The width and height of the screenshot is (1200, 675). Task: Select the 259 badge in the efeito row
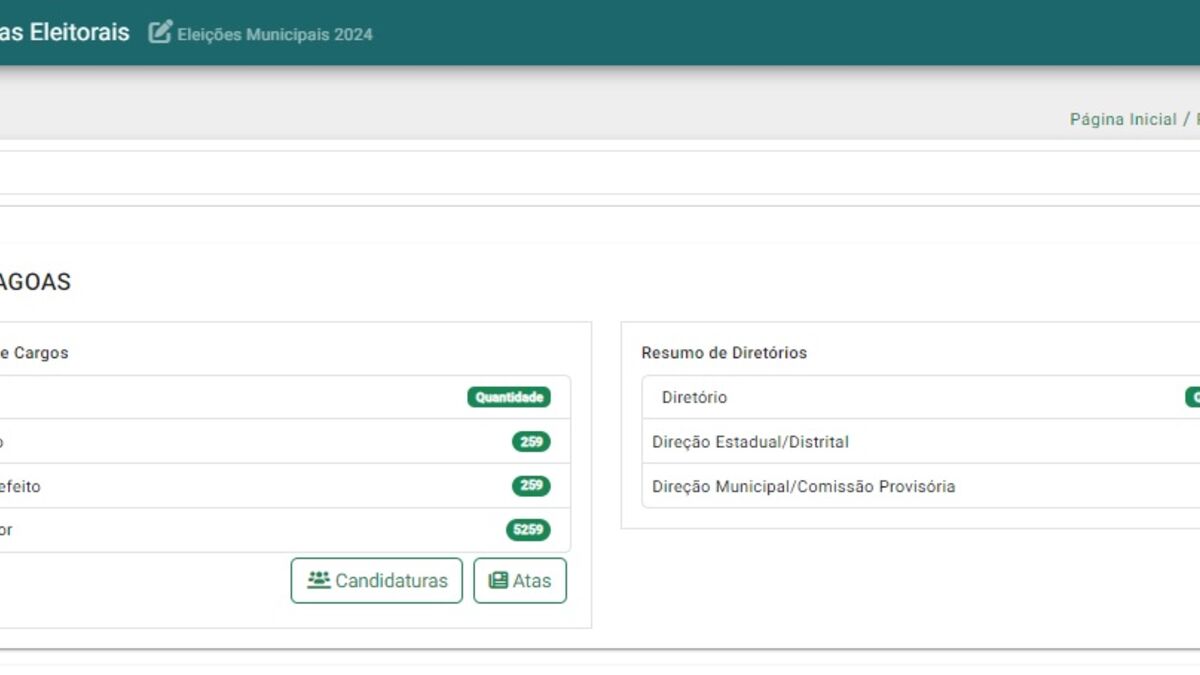531,486
